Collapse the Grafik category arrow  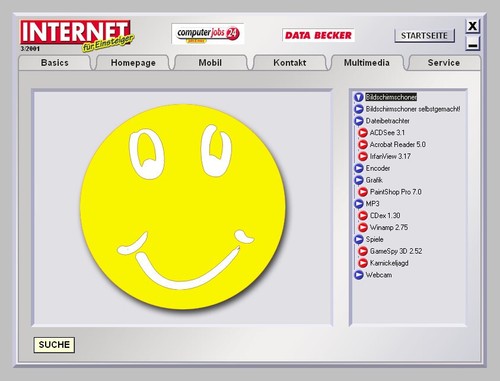(359, 180)
